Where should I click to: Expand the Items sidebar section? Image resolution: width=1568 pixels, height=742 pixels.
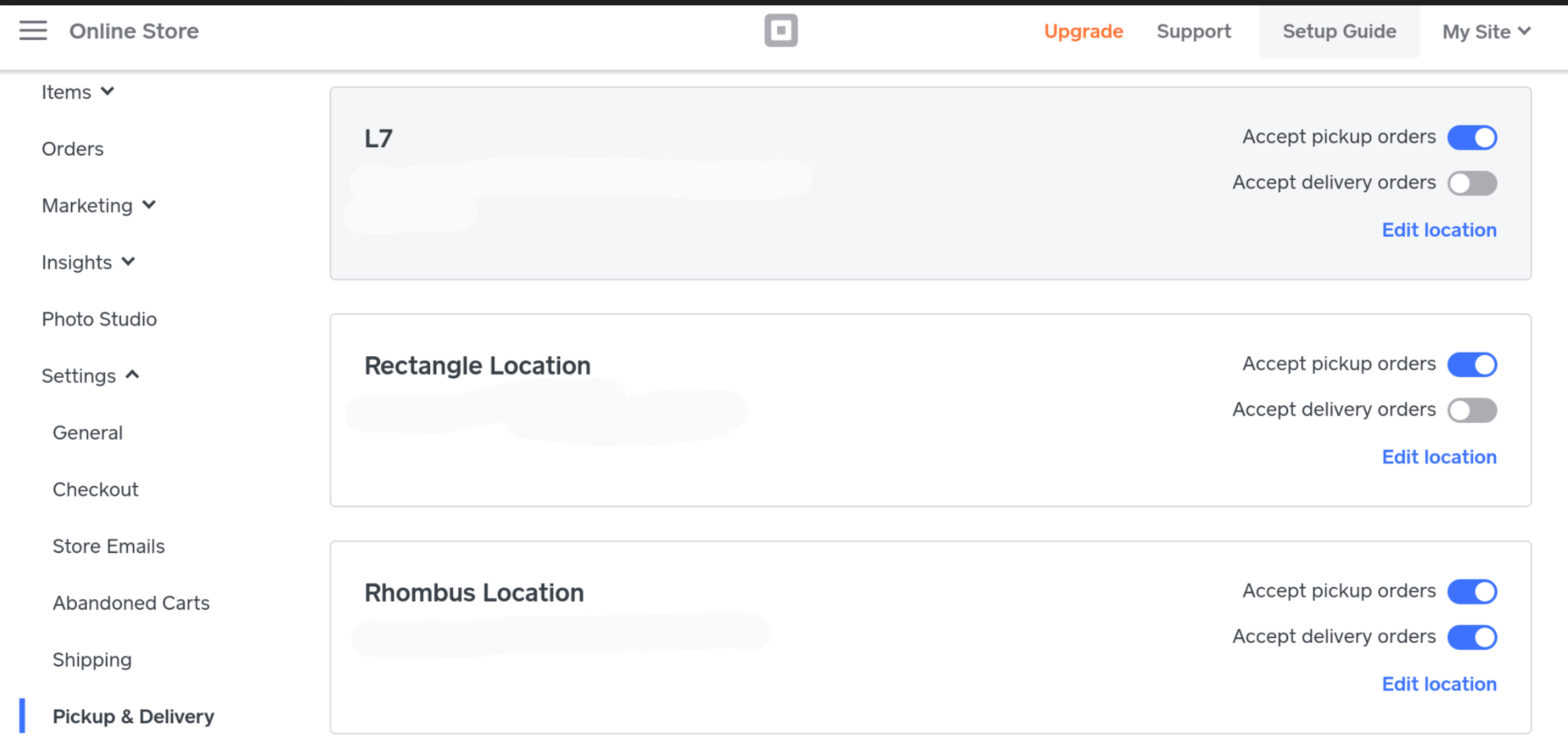[78, 92]
